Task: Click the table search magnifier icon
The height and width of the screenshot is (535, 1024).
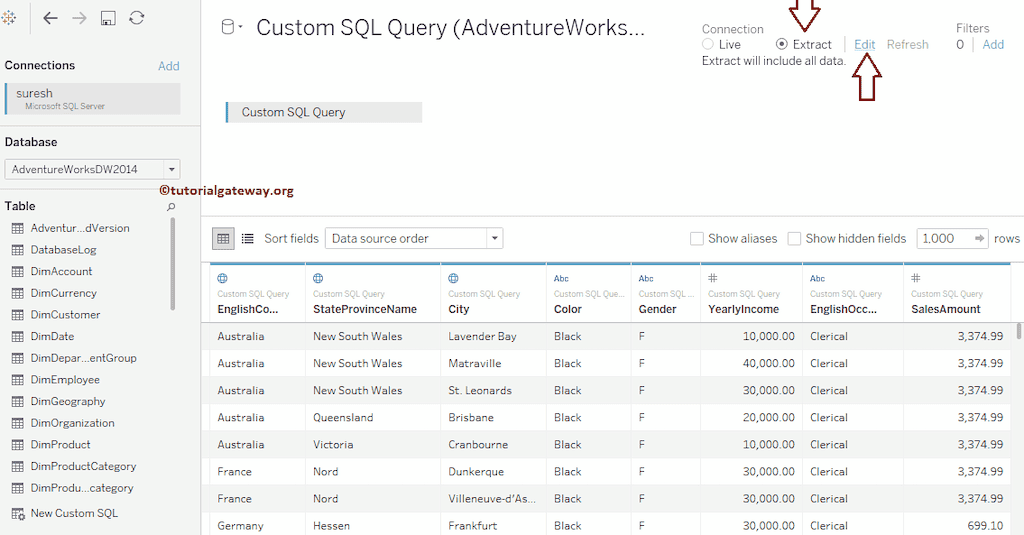Action: (x=171, y=207)
